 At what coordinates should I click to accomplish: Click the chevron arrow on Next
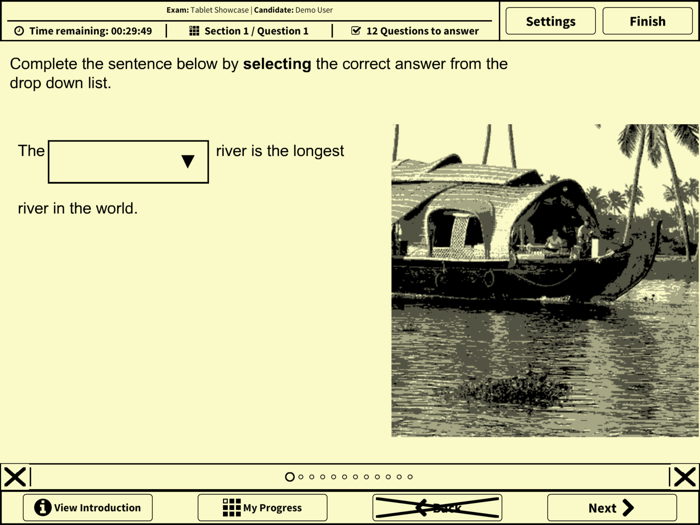[628, 508]
